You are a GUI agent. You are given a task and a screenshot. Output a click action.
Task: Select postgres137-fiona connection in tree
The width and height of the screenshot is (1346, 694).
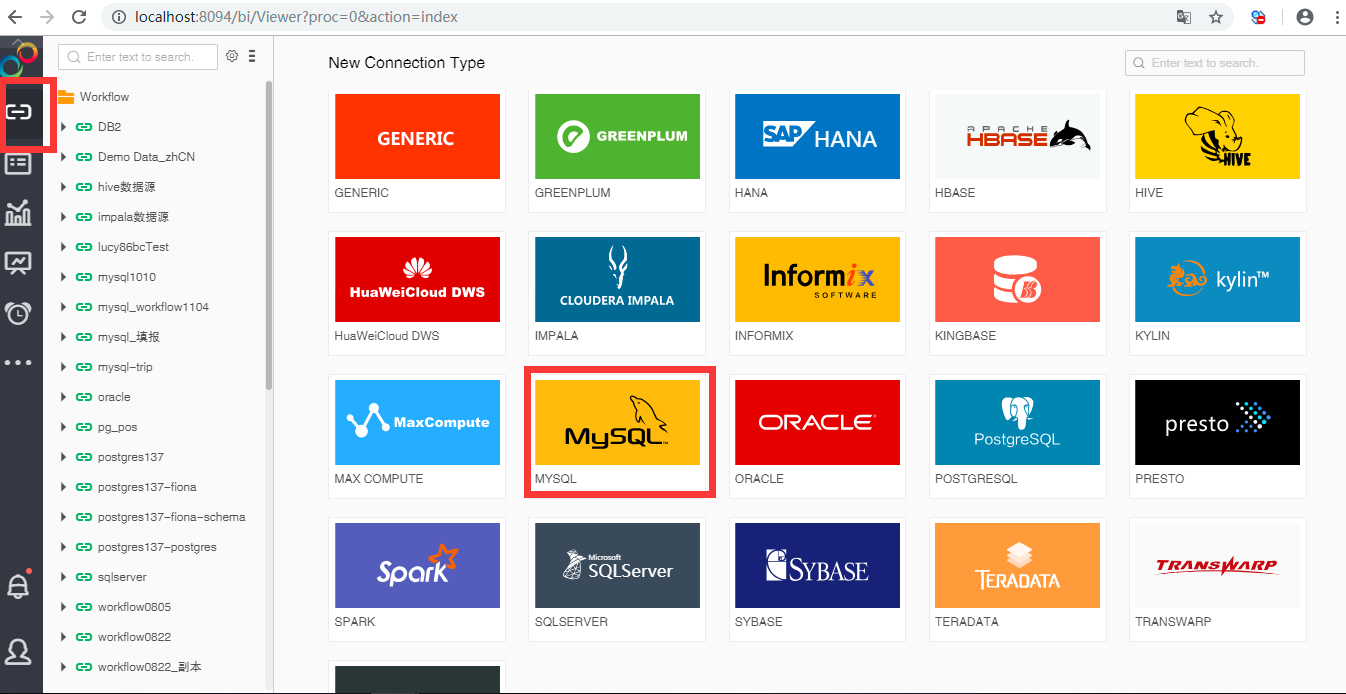coord(147,487)
